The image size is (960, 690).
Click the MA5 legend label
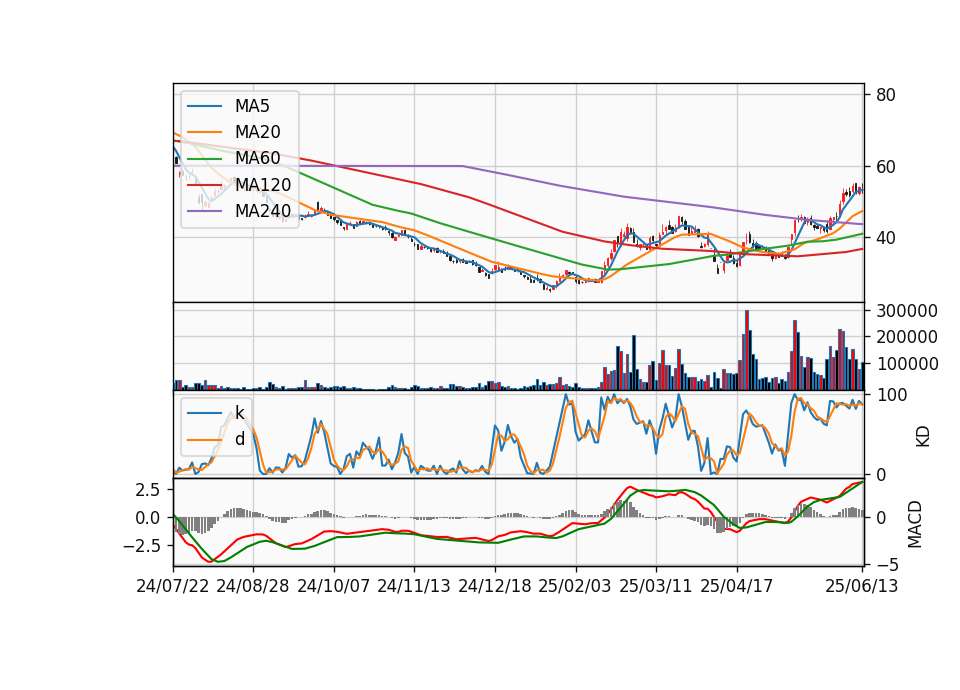pos(252,106)
